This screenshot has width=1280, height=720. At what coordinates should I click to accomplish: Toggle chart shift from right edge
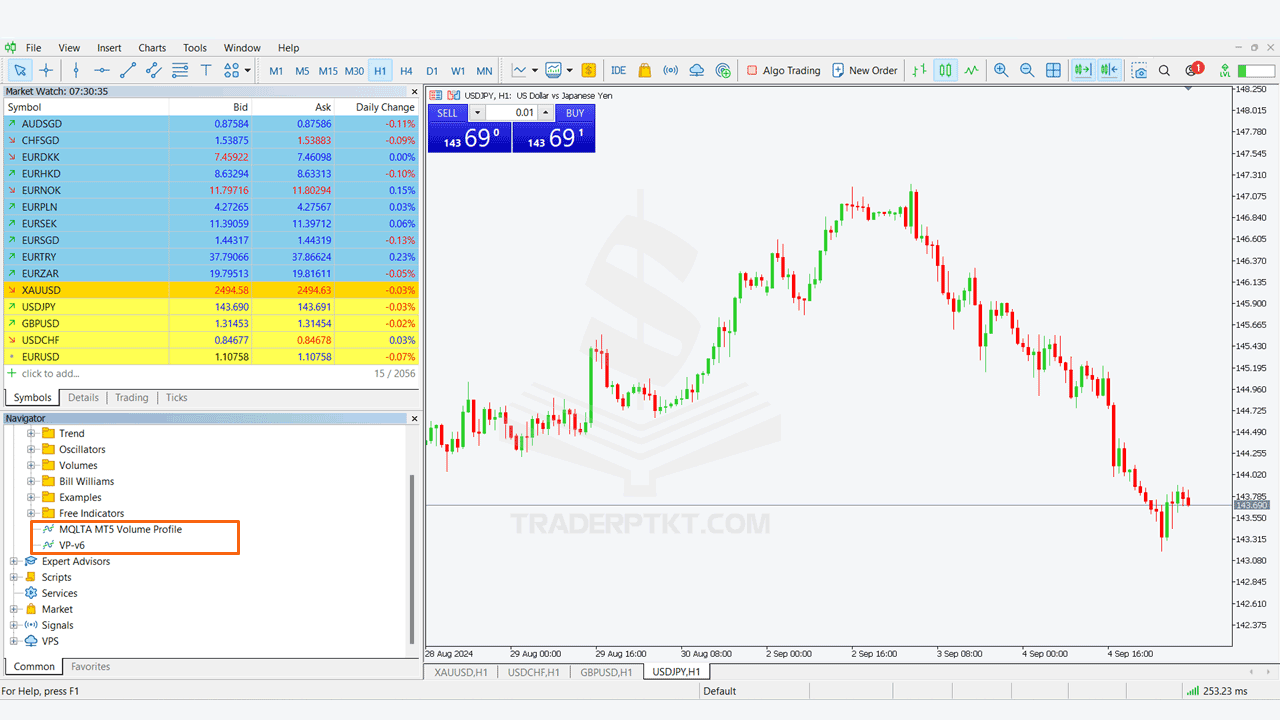(1108, 70)
